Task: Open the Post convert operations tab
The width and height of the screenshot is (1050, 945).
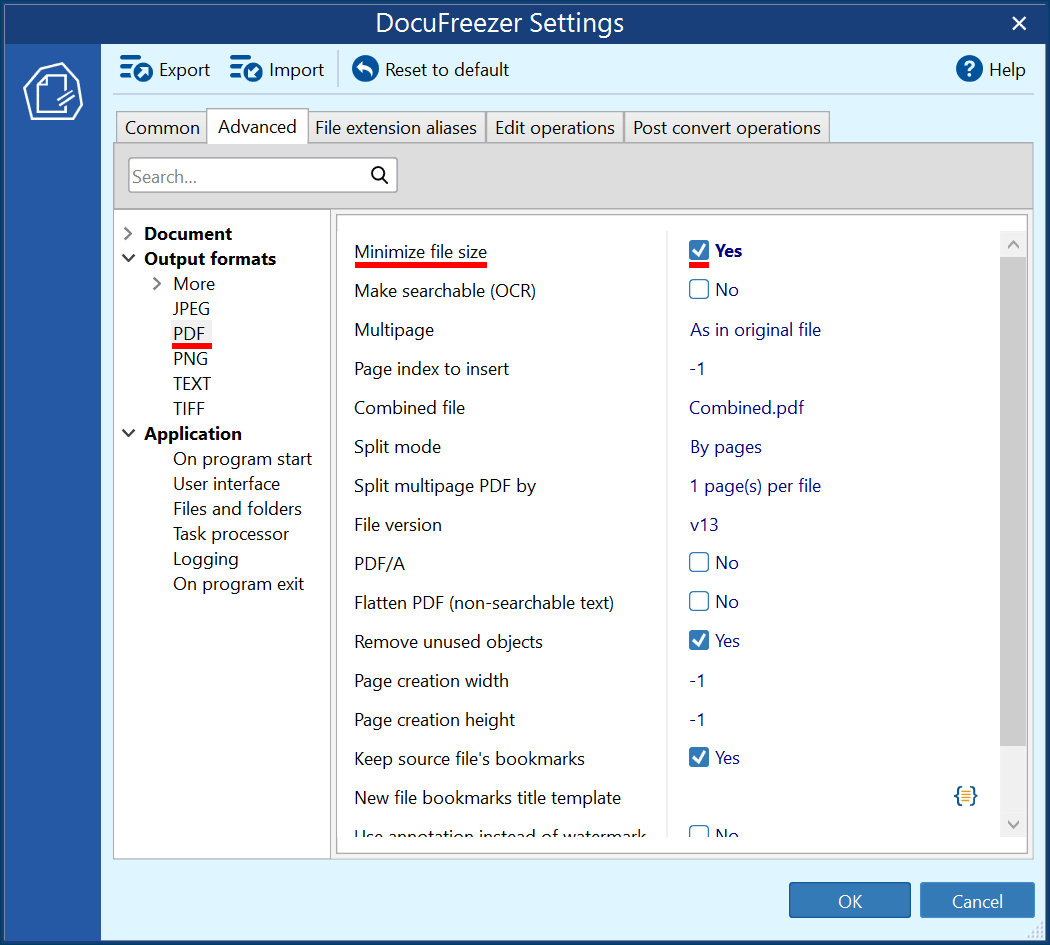Action: pyautogui.click(x=726, y=128)
